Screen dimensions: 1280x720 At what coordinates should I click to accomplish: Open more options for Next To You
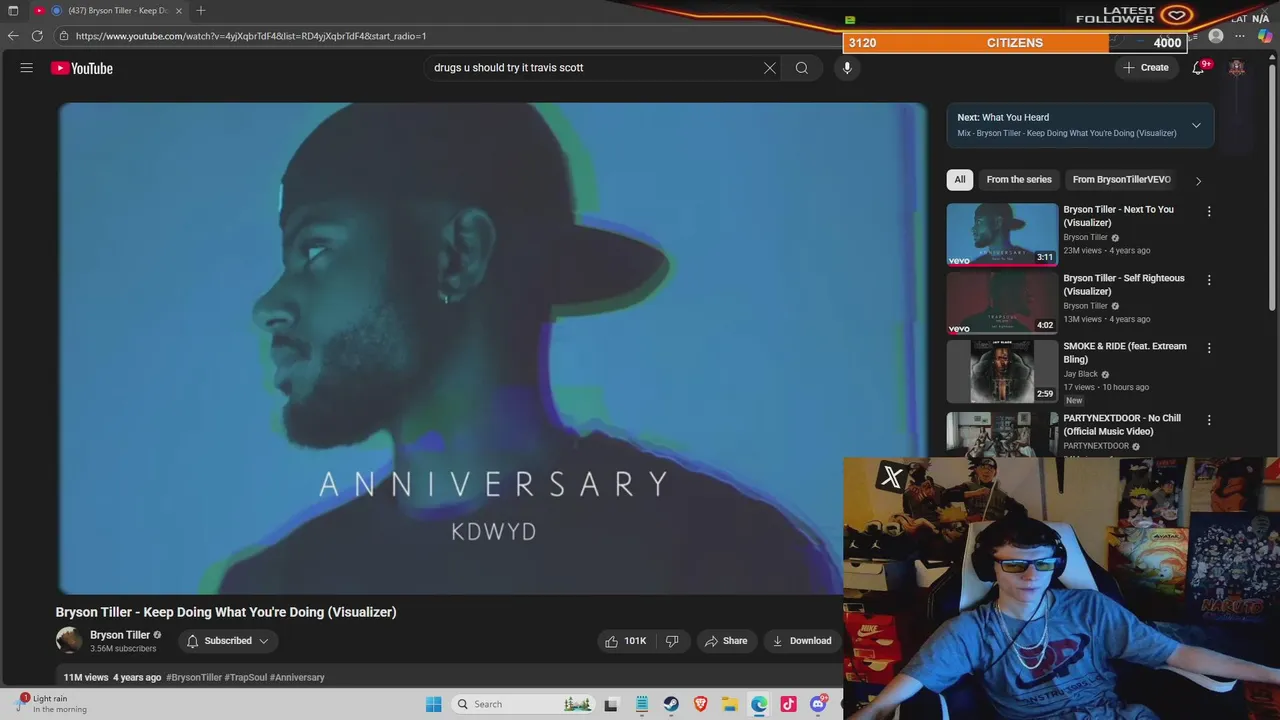pos(1209,211)
